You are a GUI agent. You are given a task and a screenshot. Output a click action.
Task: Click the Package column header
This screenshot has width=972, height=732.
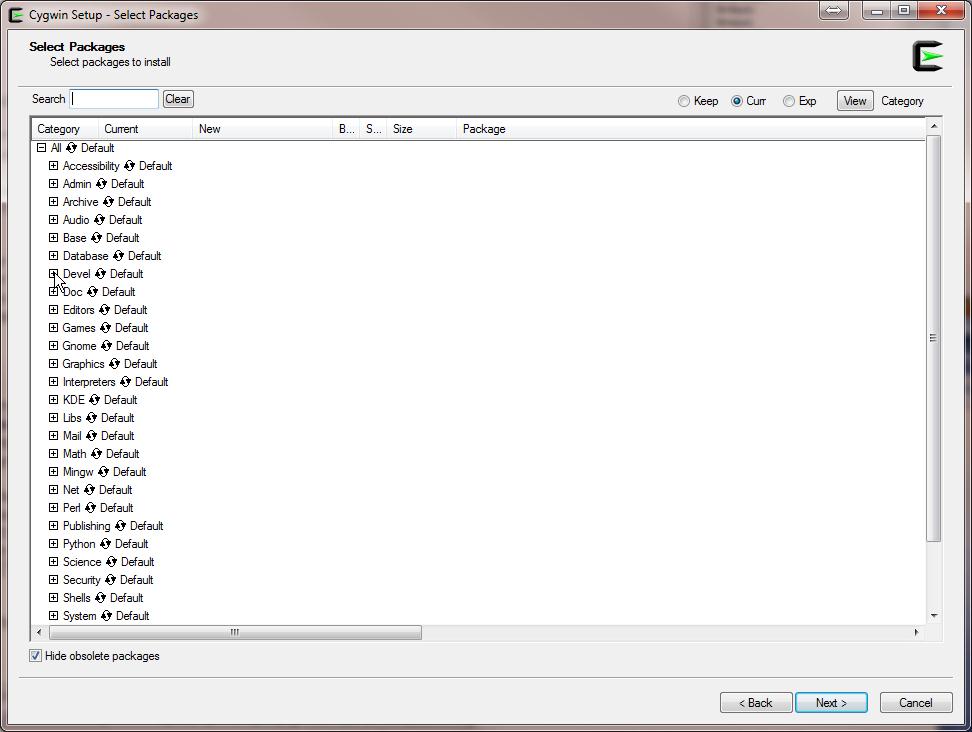(x=691, y=129)
